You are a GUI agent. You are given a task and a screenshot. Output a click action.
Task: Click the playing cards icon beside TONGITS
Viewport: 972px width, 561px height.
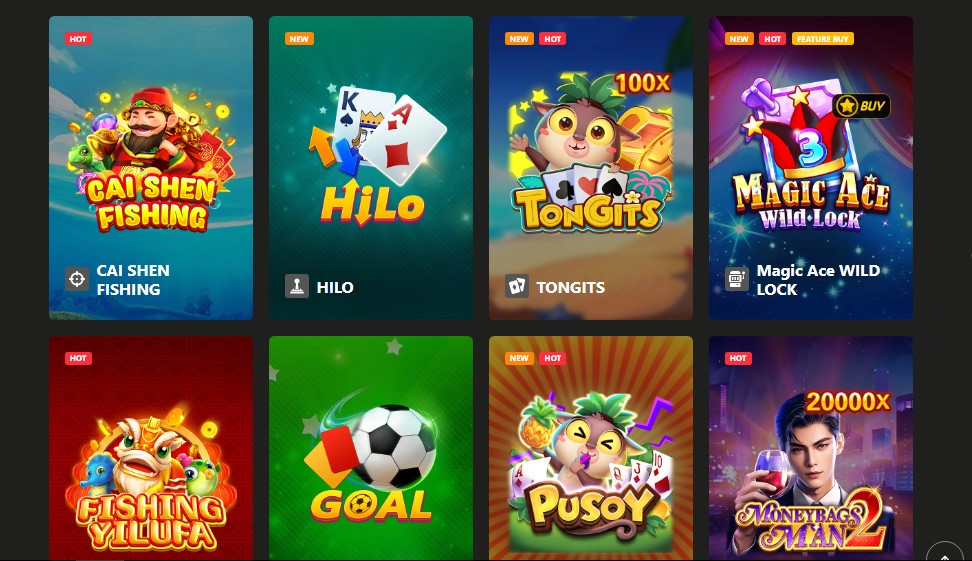point(516,286)
